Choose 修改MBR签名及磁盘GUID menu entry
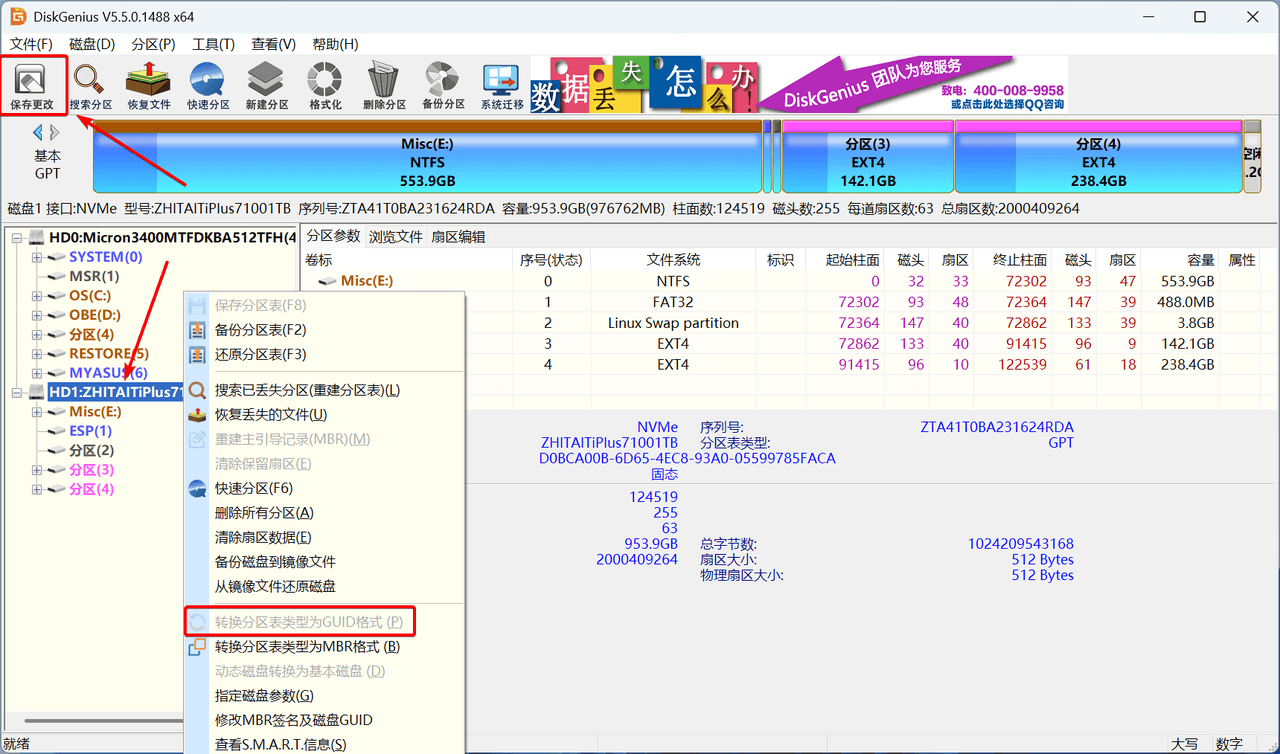Viewport: 1280px width, 754px height. point(324,720)
